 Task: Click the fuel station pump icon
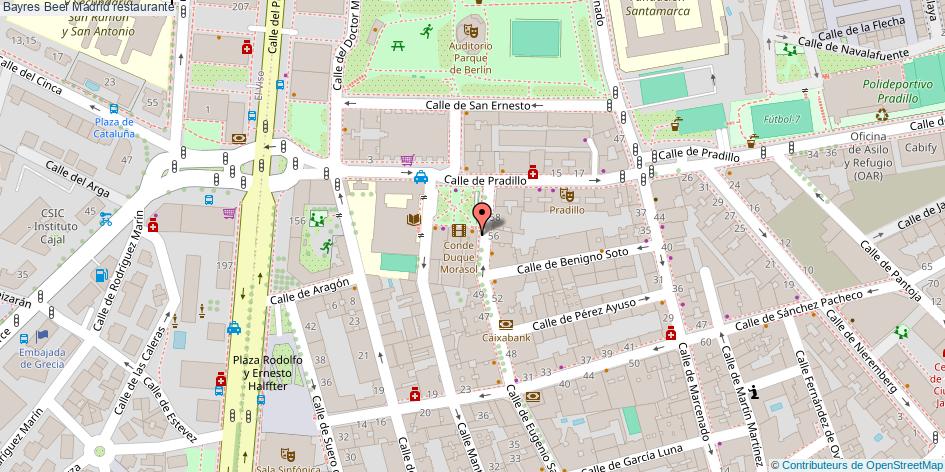tap(101, 275)
